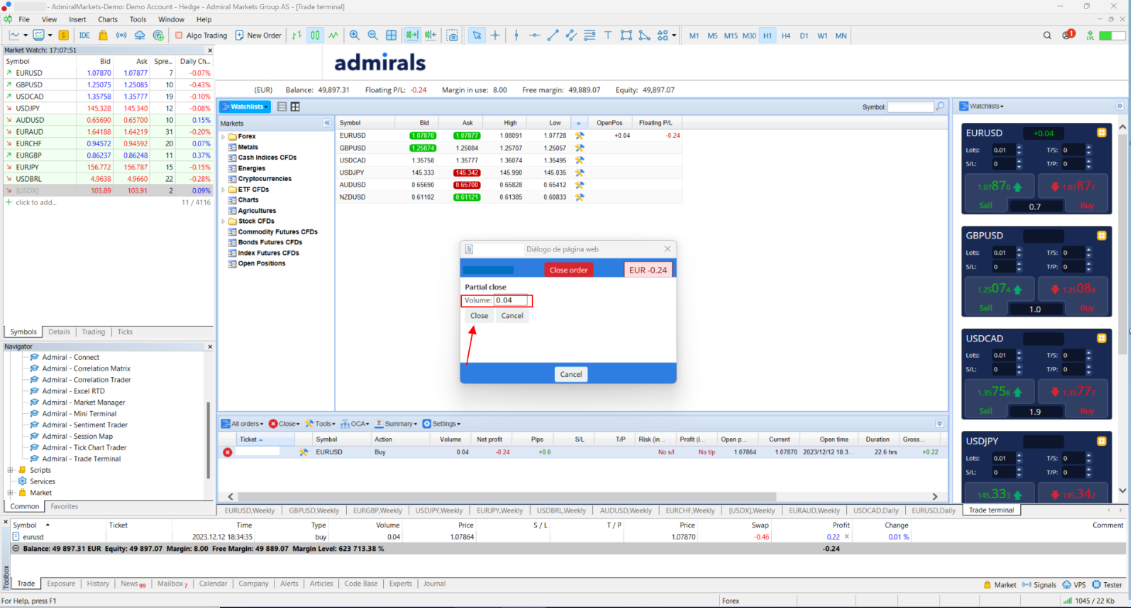Select the text label T tool
Screen dimensions: 1131x608
pyautogui.click(x=607, y=35)
